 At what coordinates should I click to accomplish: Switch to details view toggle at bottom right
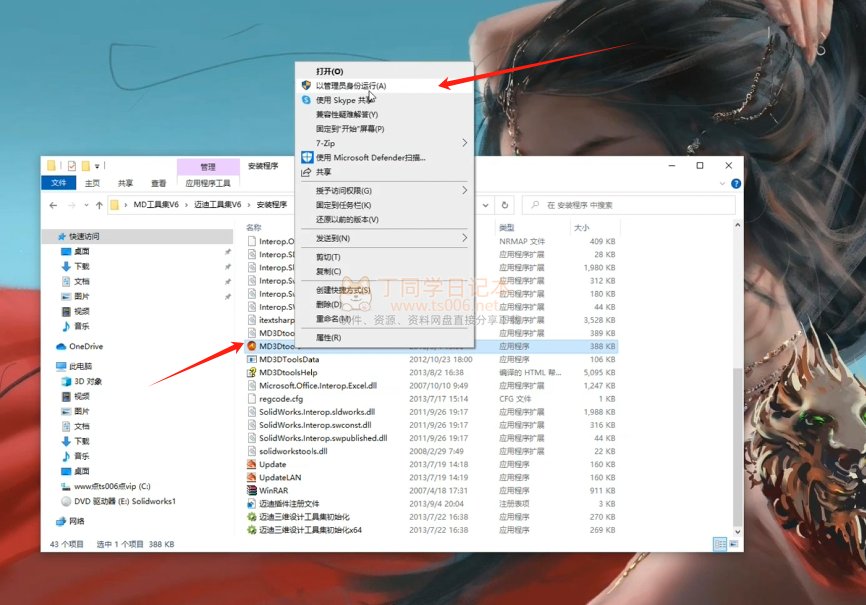tap(719, 543)
